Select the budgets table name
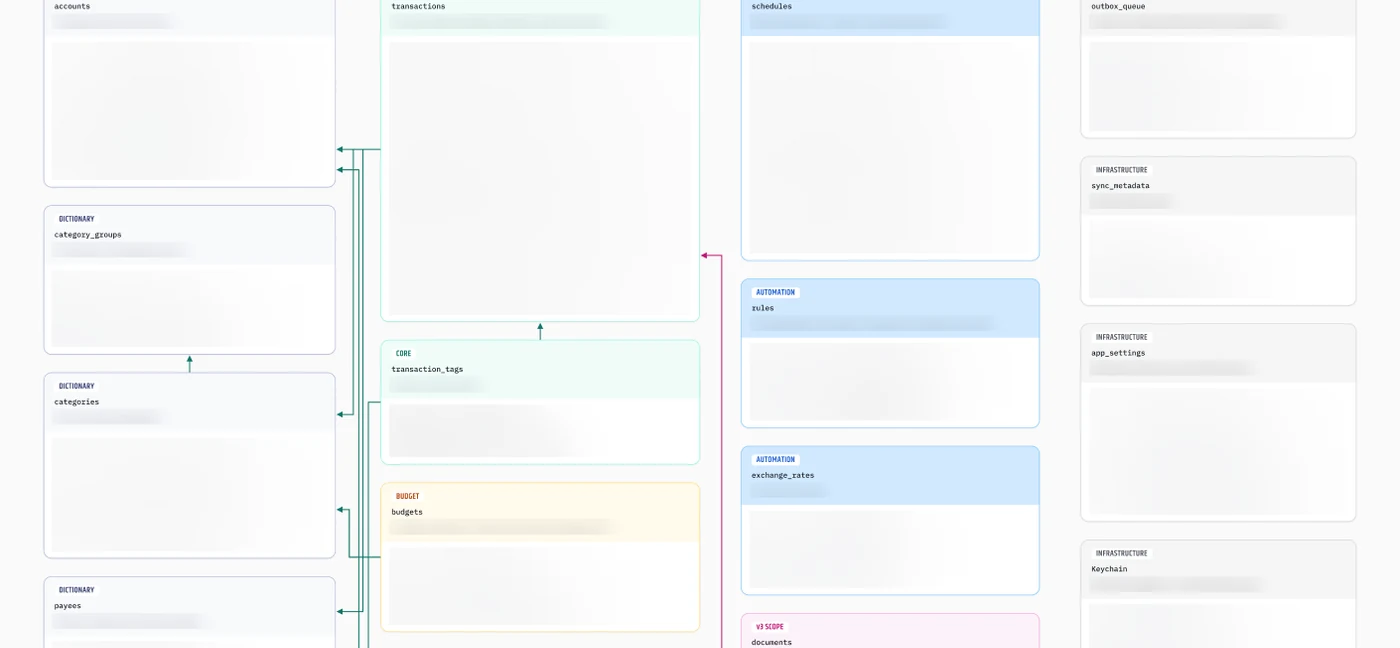 [x=407, y=512]
